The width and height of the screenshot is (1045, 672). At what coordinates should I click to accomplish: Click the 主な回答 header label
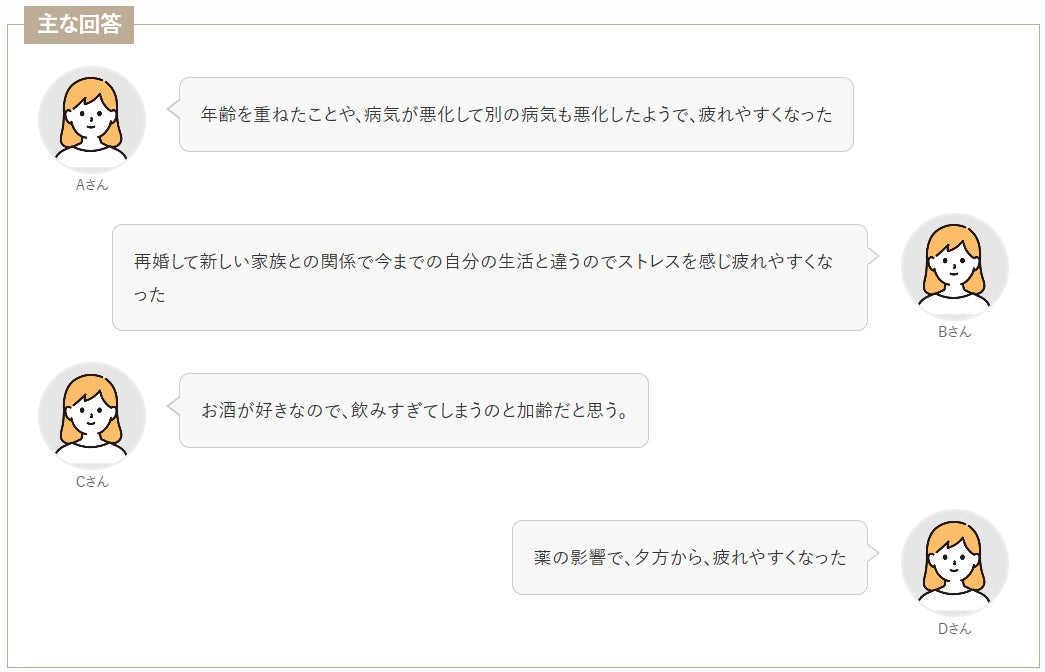79,25
